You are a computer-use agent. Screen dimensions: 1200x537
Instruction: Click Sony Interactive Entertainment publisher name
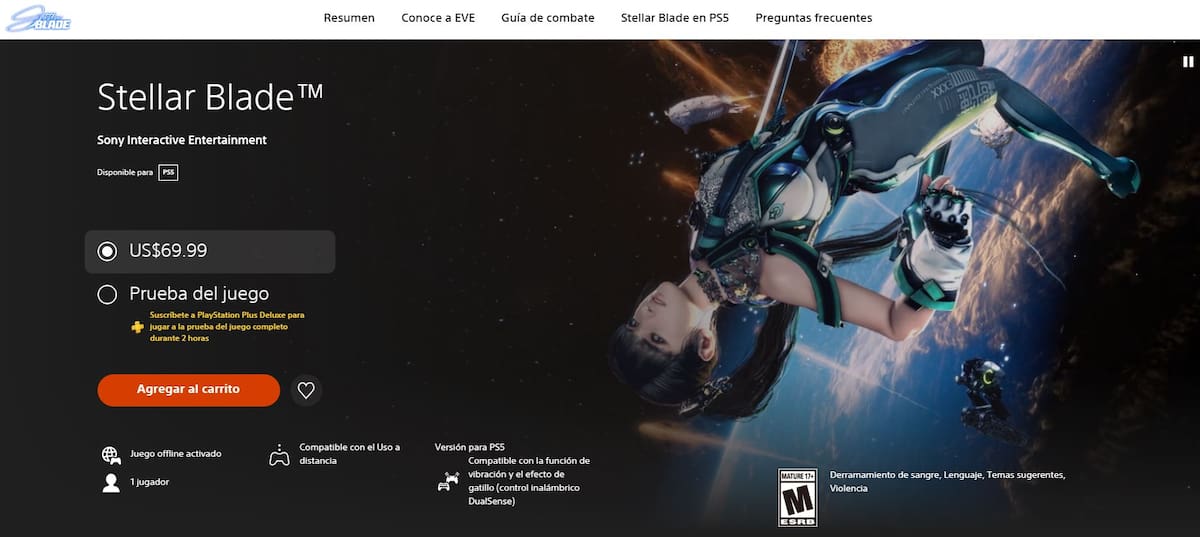[x=182, y=140]
